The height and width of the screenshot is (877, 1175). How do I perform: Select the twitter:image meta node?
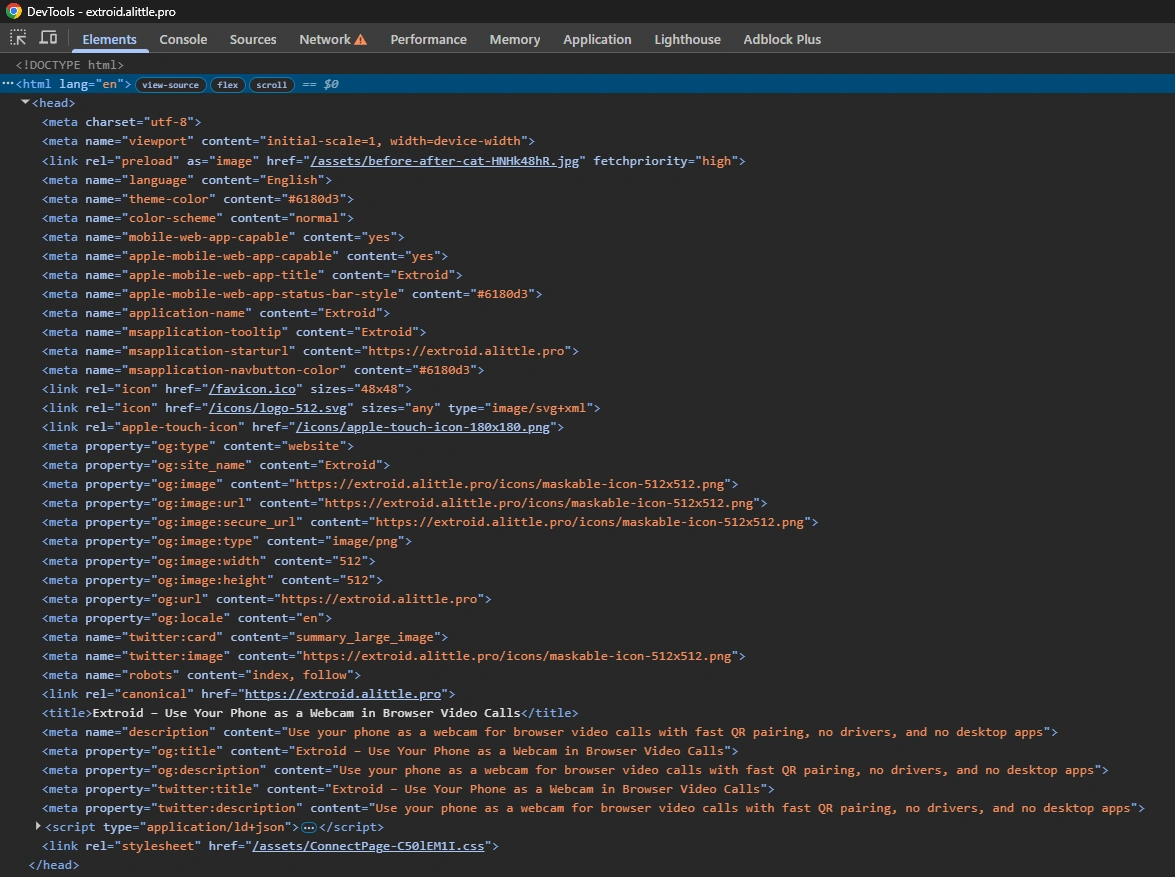394,656
